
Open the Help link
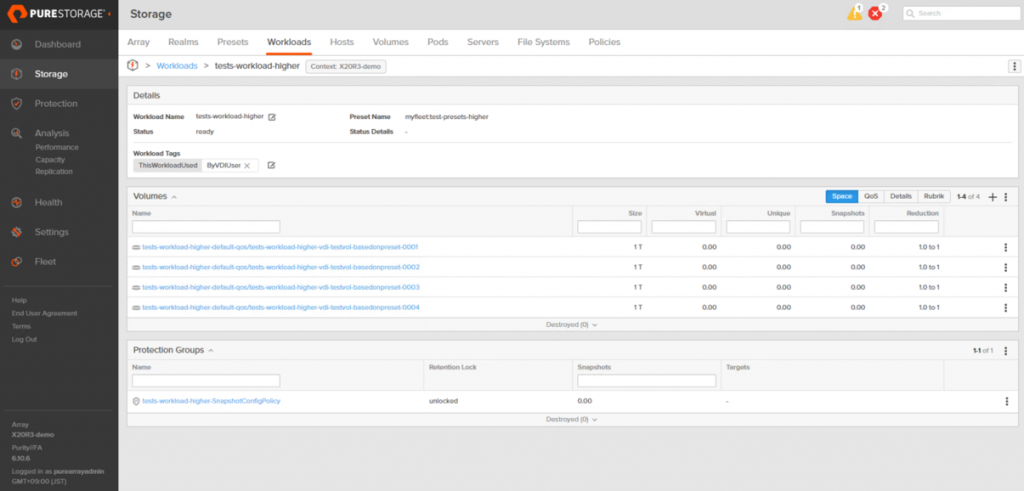click(19, 300)
